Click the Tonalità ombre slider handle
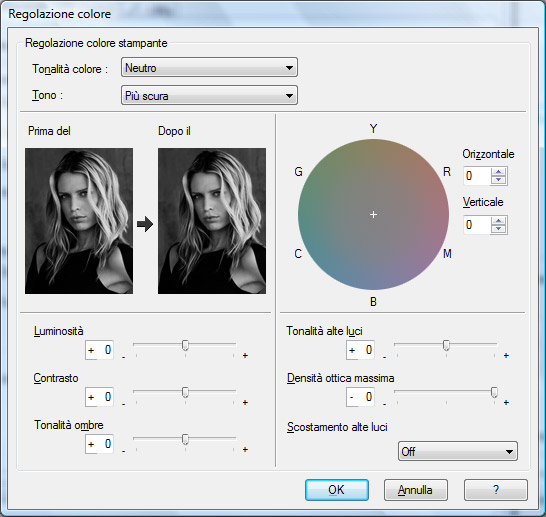This screenshot has width=546, height=517. 186,439
